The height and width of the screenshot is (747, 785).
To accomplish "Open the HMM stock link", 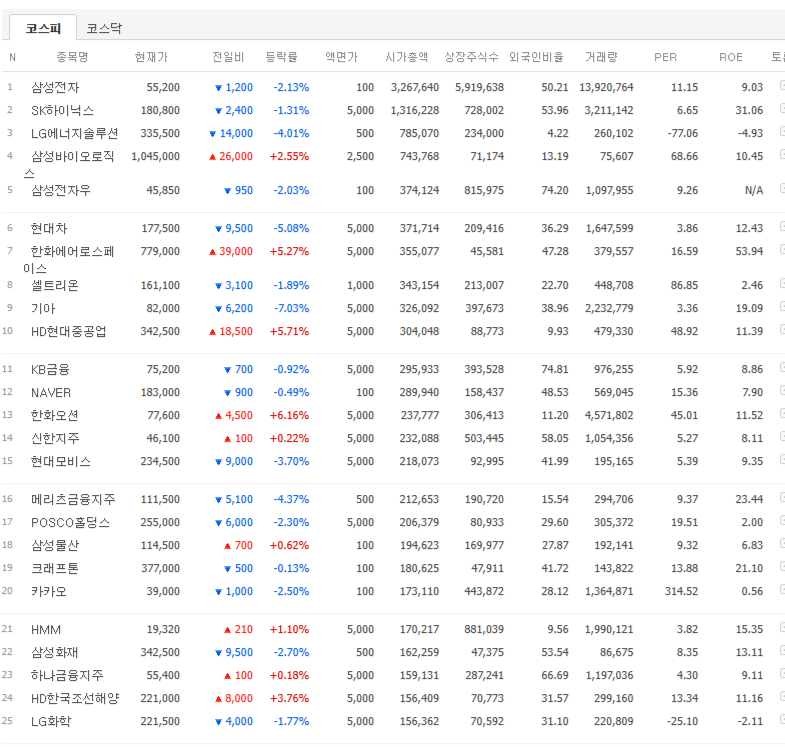I will pos(46,630).
